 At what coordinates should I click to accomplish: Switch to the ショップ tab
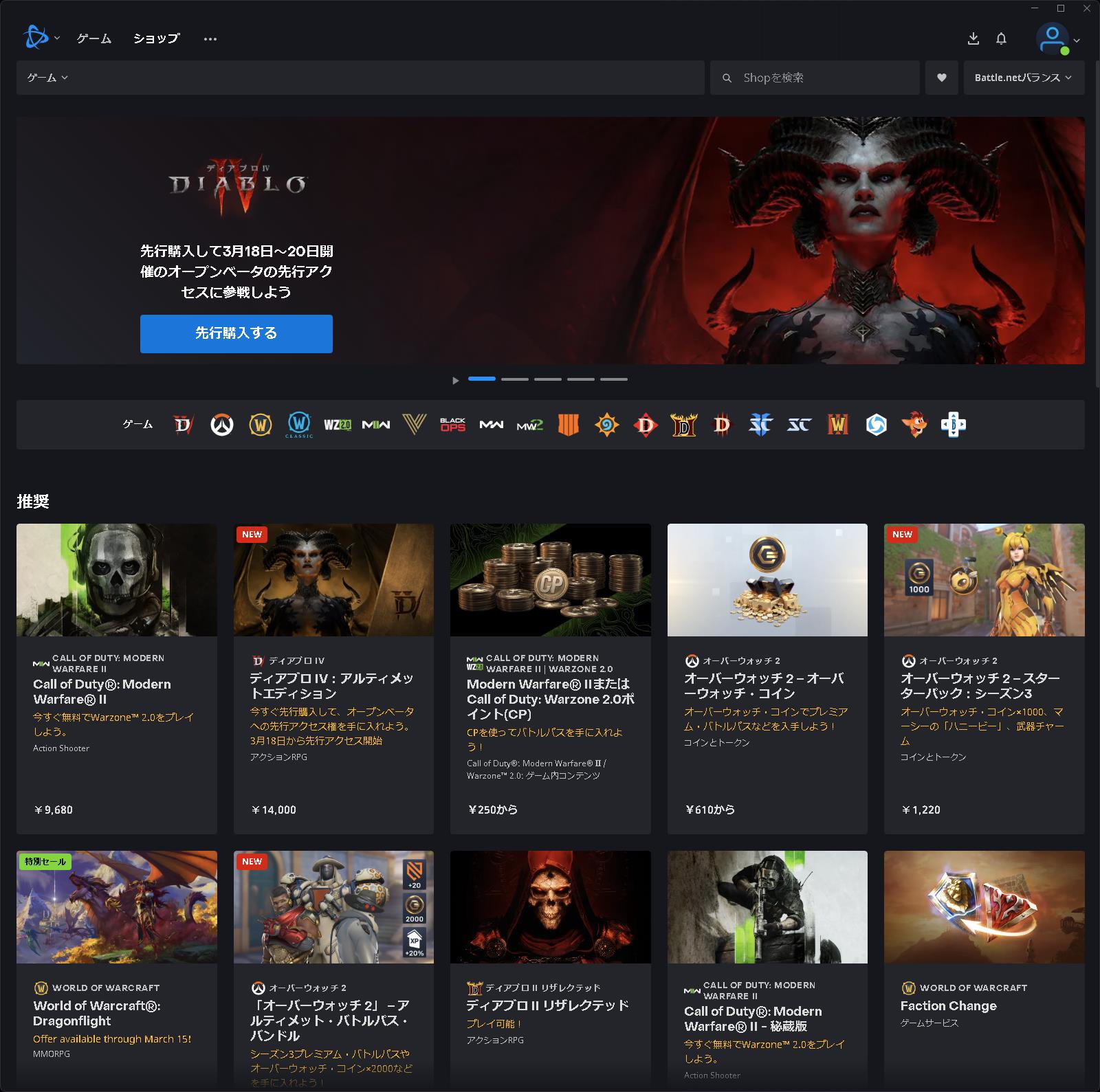[x=157, y=38]
